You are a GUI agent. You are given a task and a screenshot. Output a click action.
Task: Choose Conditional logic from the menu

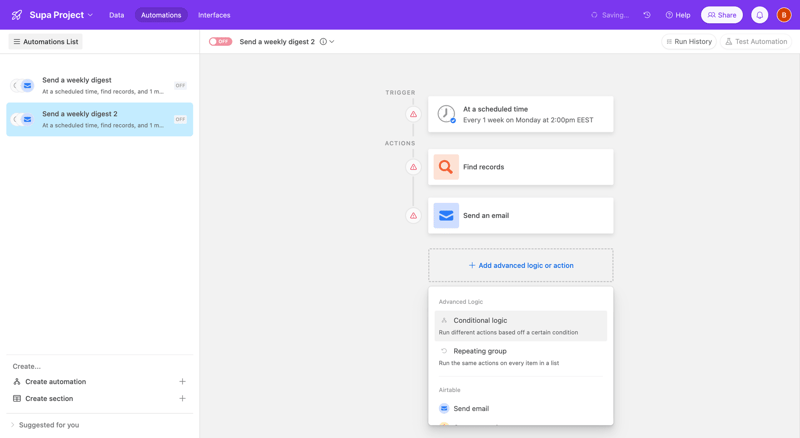[x=520, y=326]
